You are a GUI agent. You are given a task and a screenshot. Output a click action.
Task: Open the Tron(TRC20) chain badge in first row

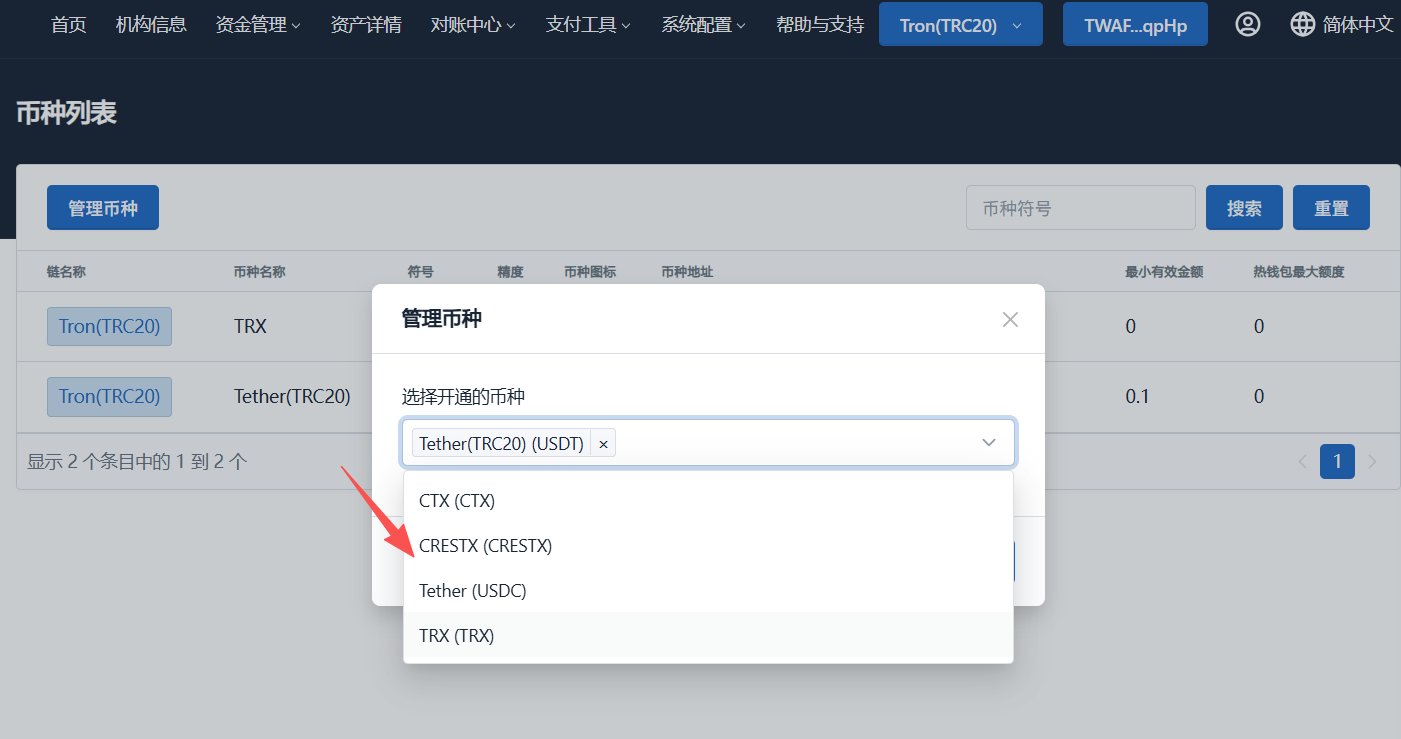click(109, 326)
